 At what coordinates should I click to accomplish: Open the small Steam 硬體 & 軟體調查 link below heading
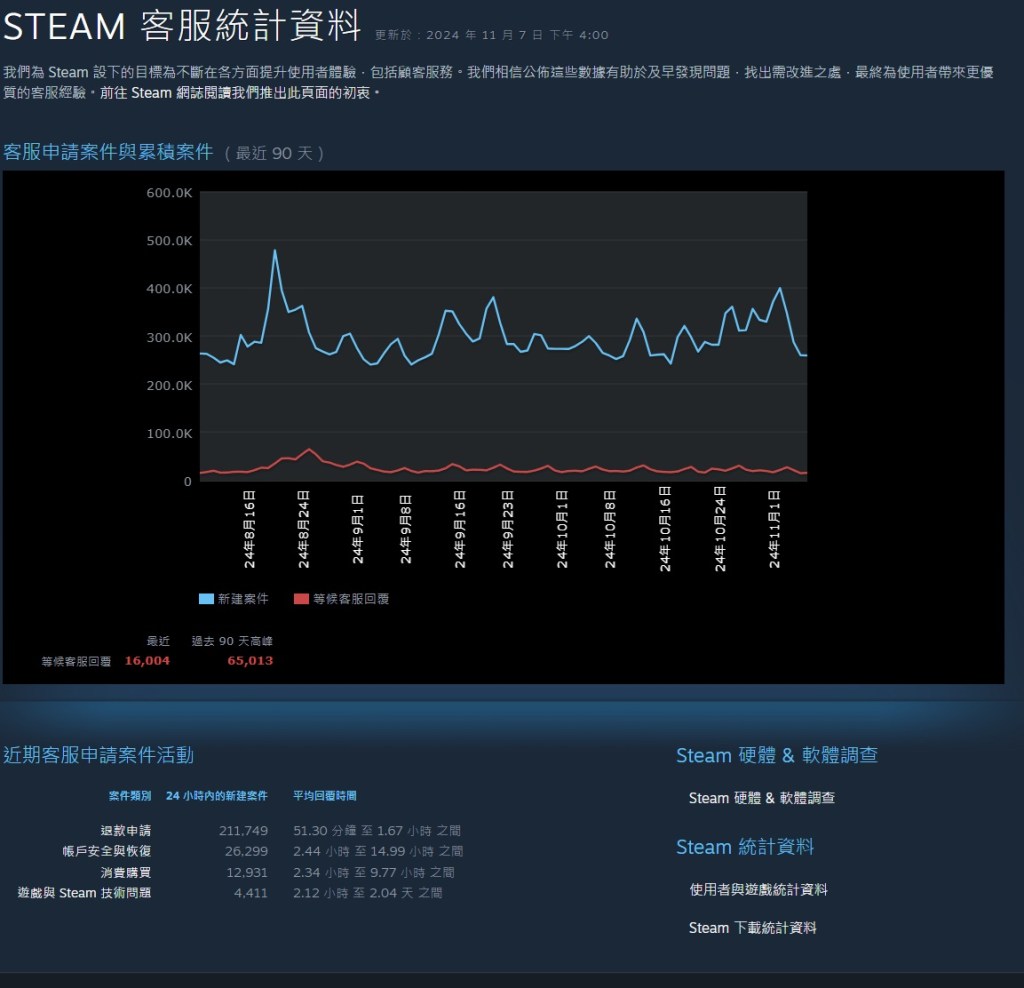761,798
